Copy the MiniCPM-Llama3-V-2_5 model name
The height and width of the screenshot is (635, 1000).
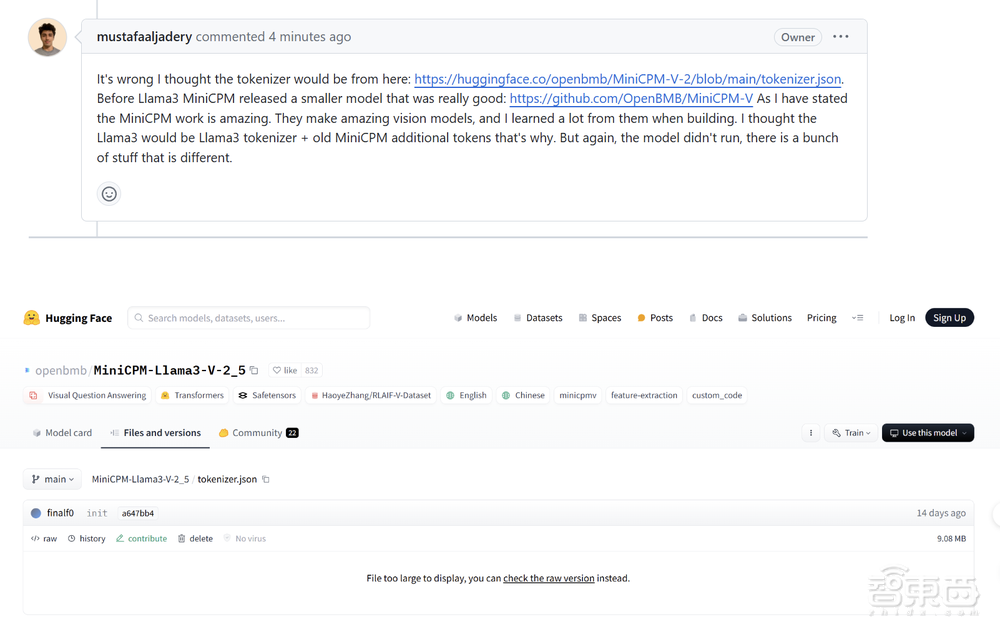[254, 370]
